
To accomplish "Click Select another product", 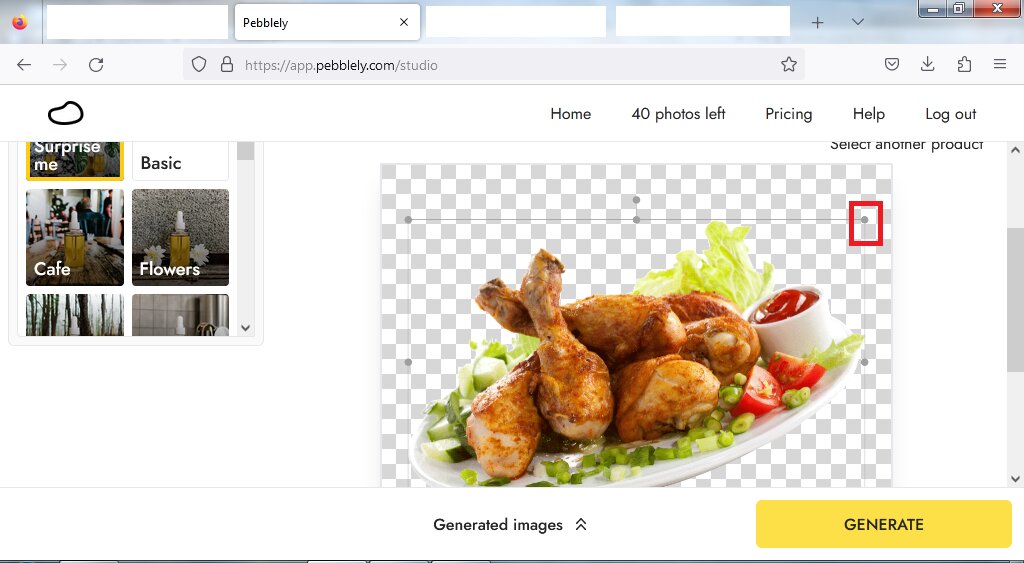I will (906, 145).
